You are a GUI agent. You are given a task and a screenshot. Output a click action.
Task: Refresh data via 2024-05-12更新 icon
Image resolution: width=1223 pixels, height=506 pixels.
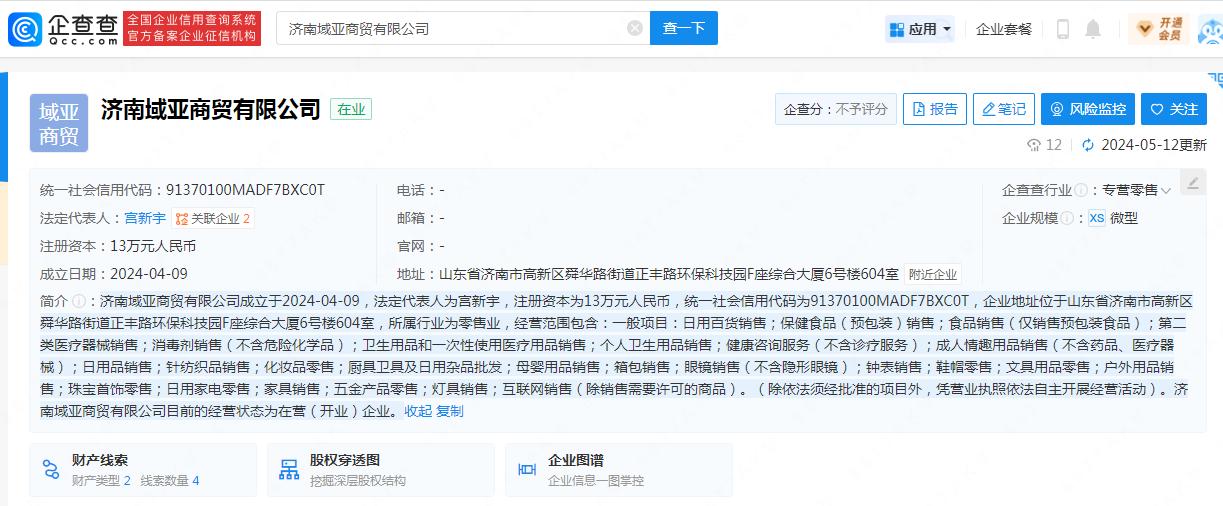(x=1089, y=145)
